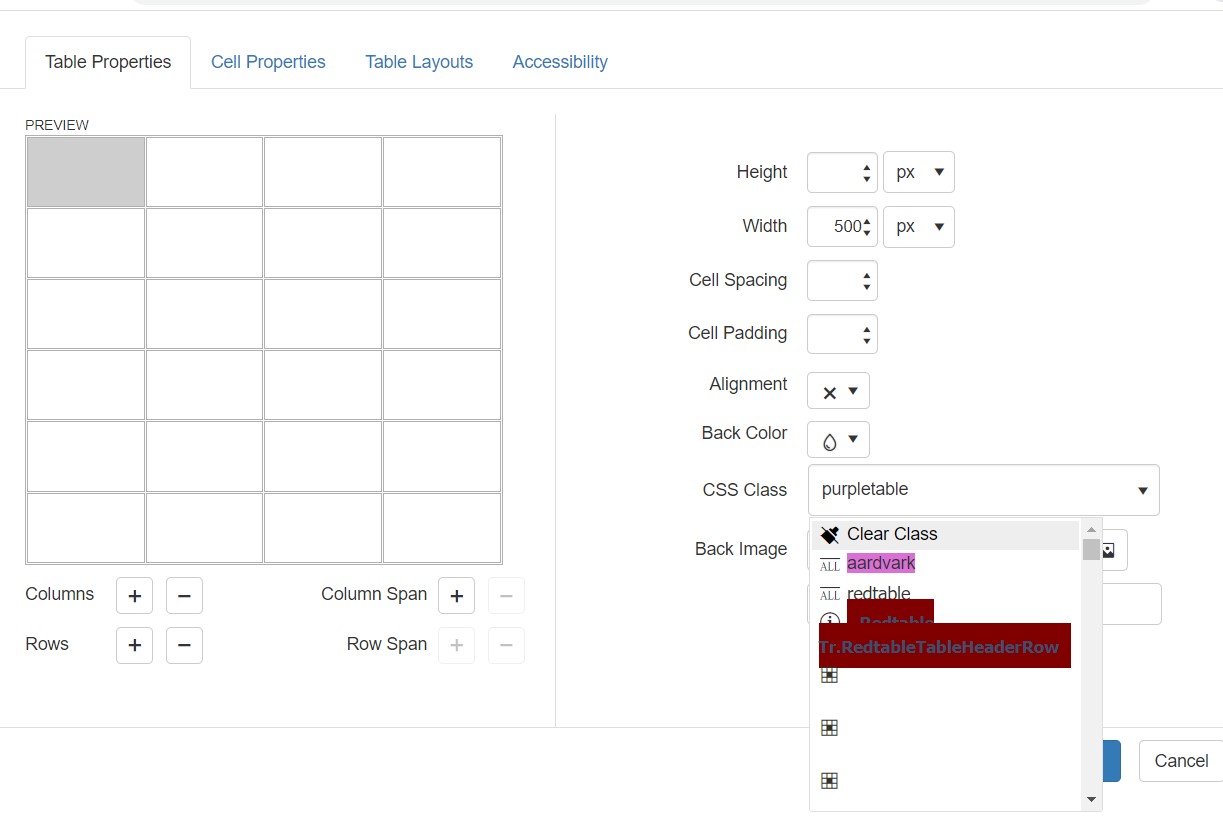Increase Column Span with plus button
The width and height of the screenshot is (1223, 825).
tap(456, 596)
